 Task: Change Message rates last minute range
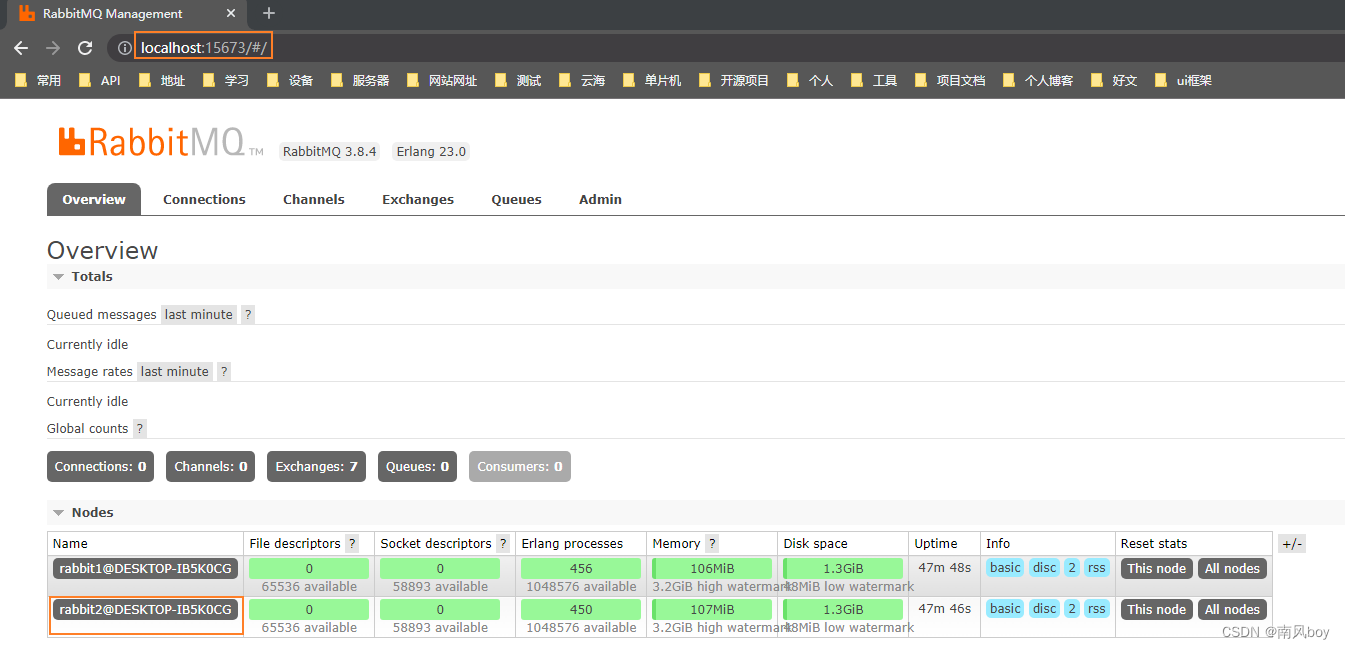click(x=175, y=371)
